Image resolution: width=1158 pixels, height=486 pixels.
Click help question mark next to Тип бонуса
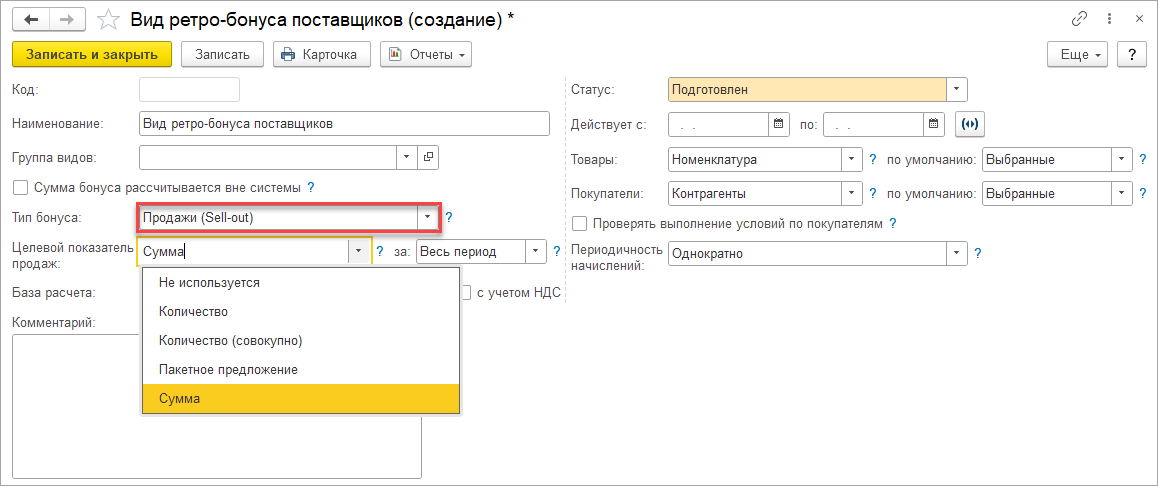point(449,217)
